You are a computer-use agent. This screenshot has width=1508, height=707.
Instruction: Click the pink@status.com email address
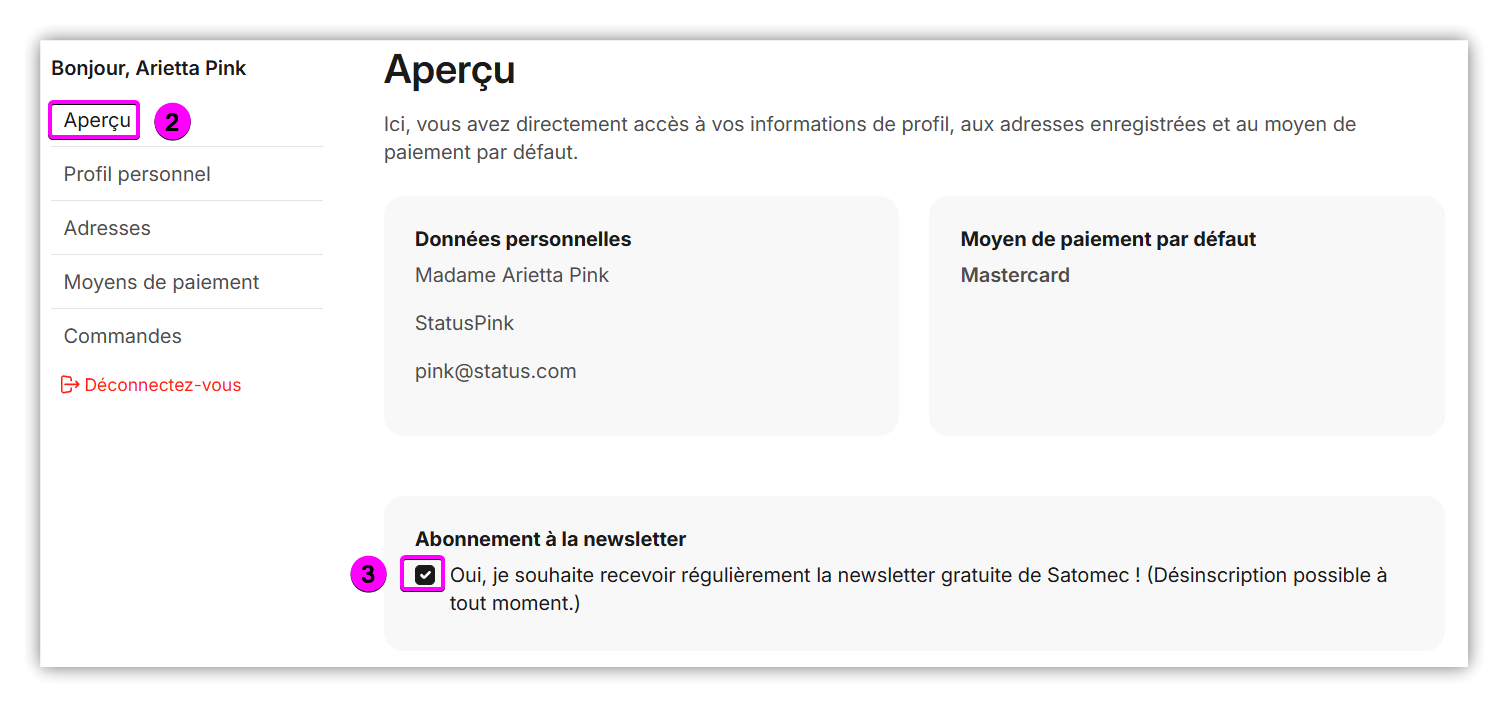tap(495, 371)
